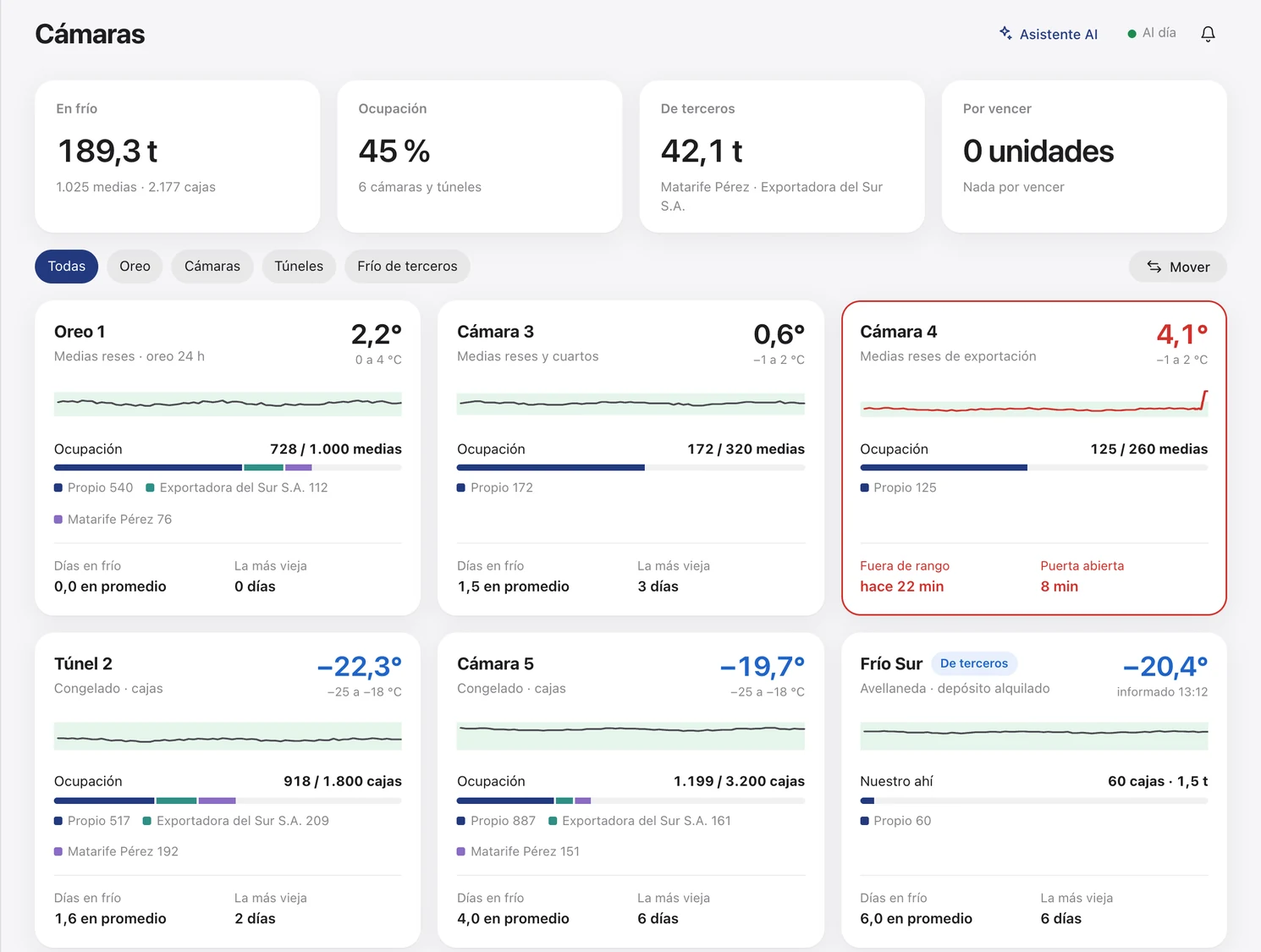Click the Propio 172 legend swatch
The width and height of the screenshot is (1261, 952).
461,487
